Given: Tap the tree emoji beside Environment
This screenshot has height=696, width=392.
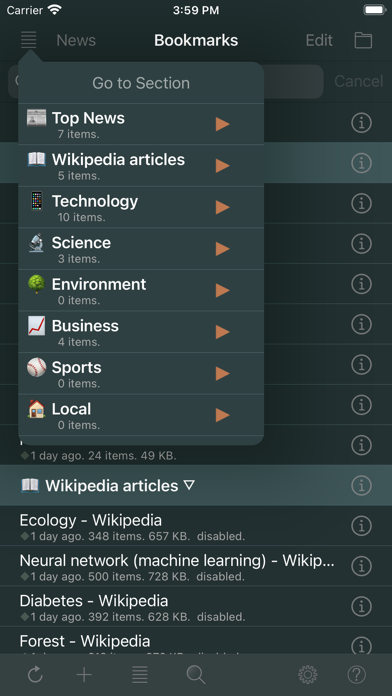Looking at the screenshot, I should point(36,284).
